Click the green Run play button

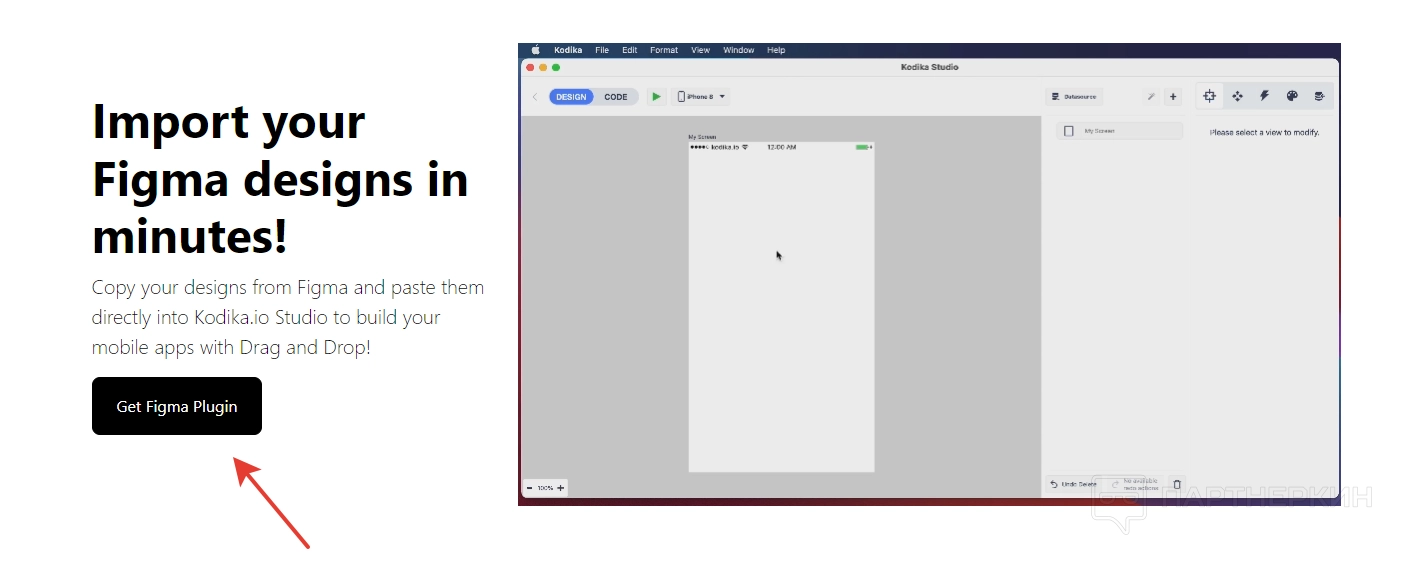[x=656, y=97]
